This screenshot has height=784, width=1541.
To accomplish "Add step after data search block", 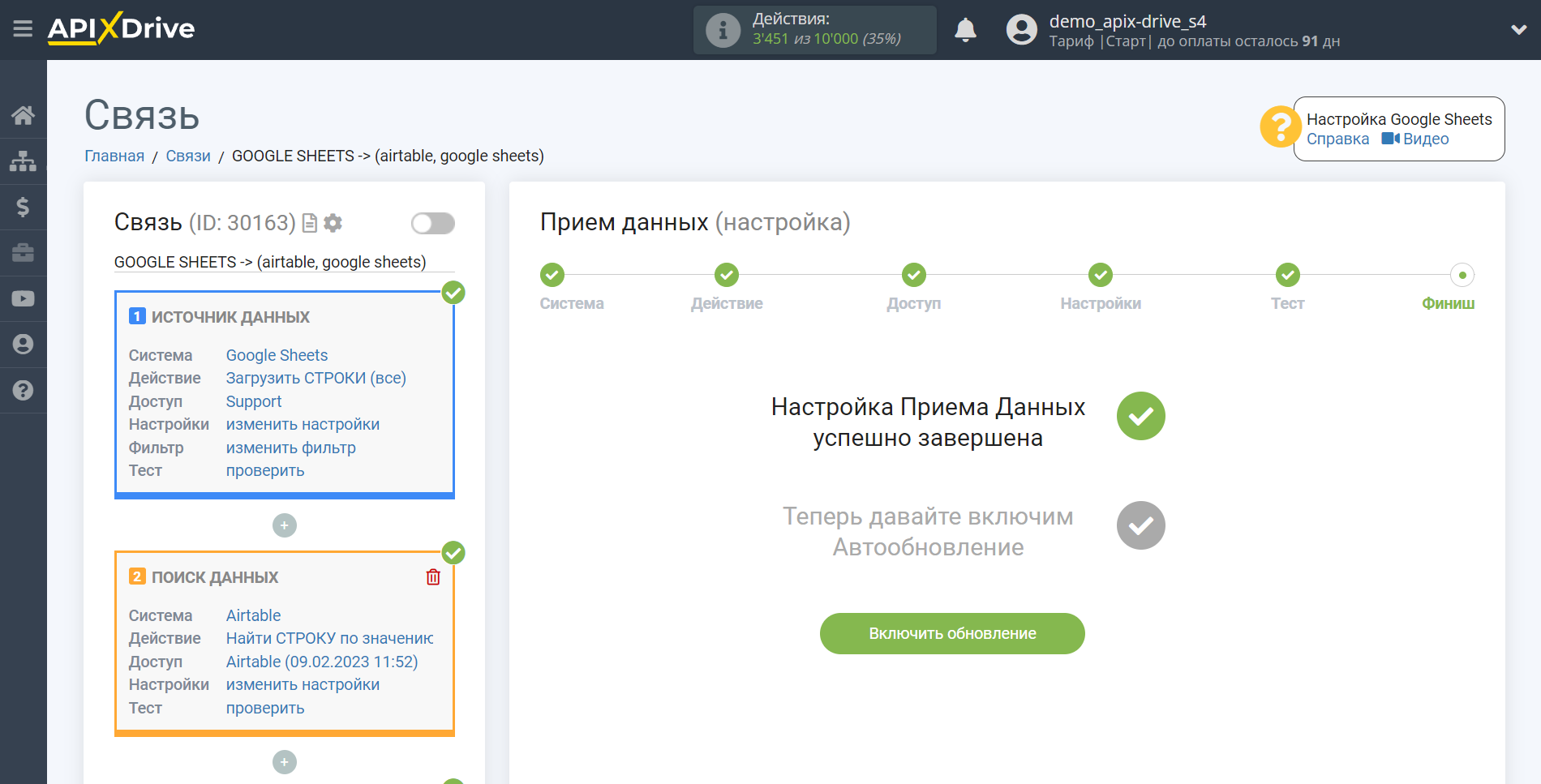I will 284,762.
